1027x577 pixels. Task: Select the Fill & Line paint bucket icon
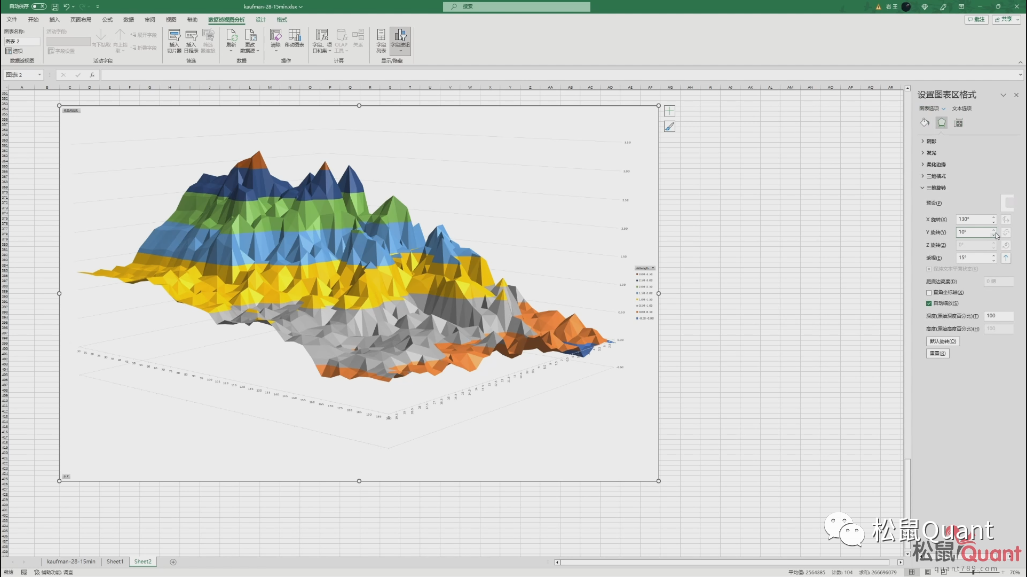[x=925, y=122]
